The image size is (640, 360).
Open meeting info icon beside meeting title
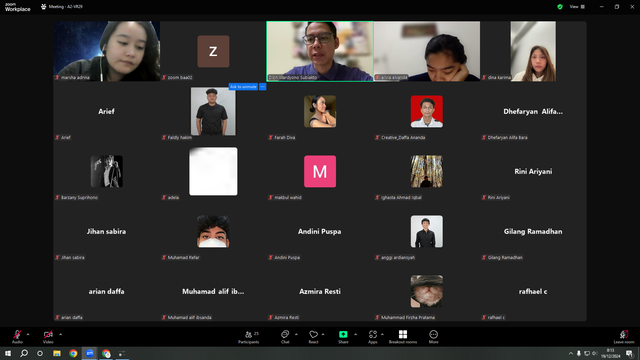click(44, 7)
